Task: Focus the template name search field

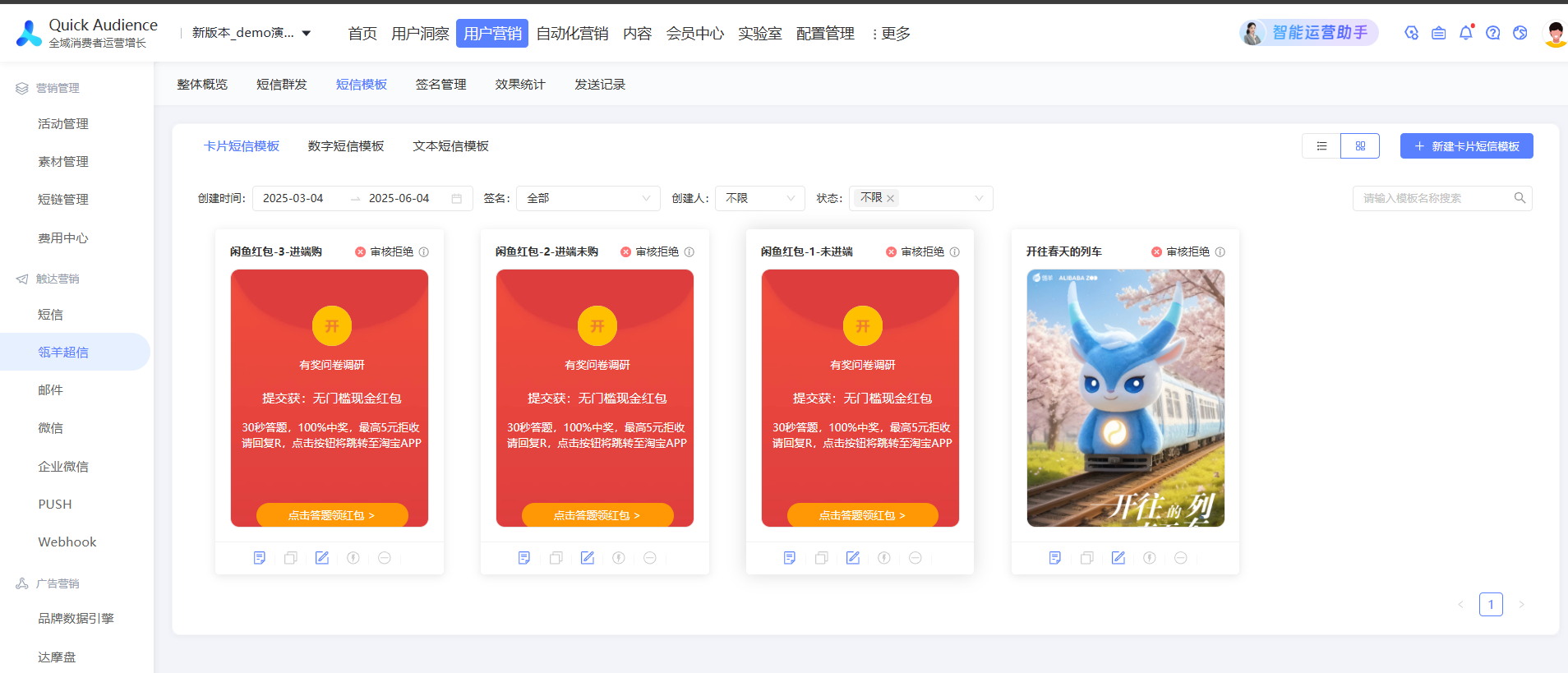Action: click(1442, 198)
